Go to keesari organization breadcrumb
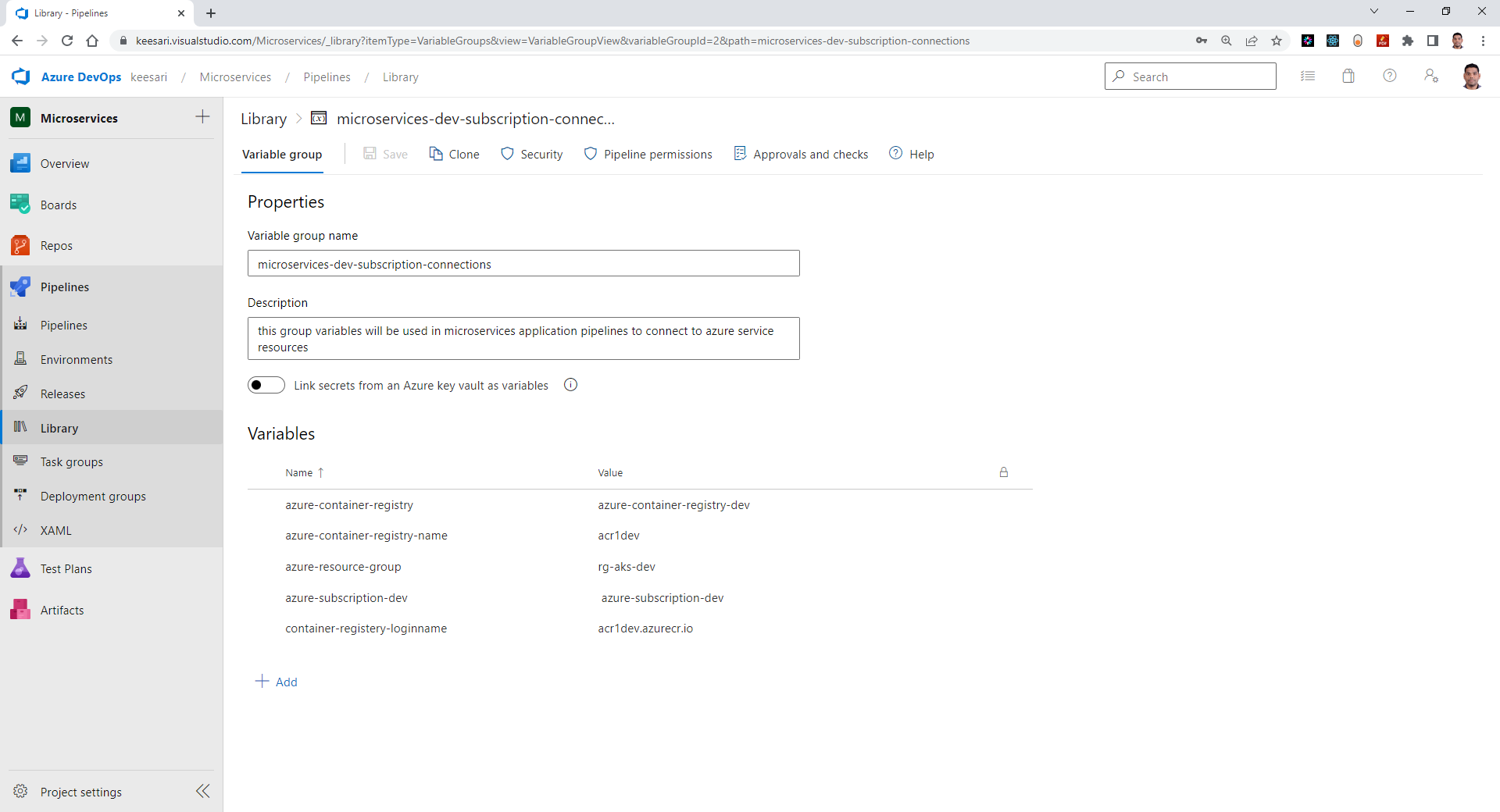1500x812 pixels. [x=149, y=77]
